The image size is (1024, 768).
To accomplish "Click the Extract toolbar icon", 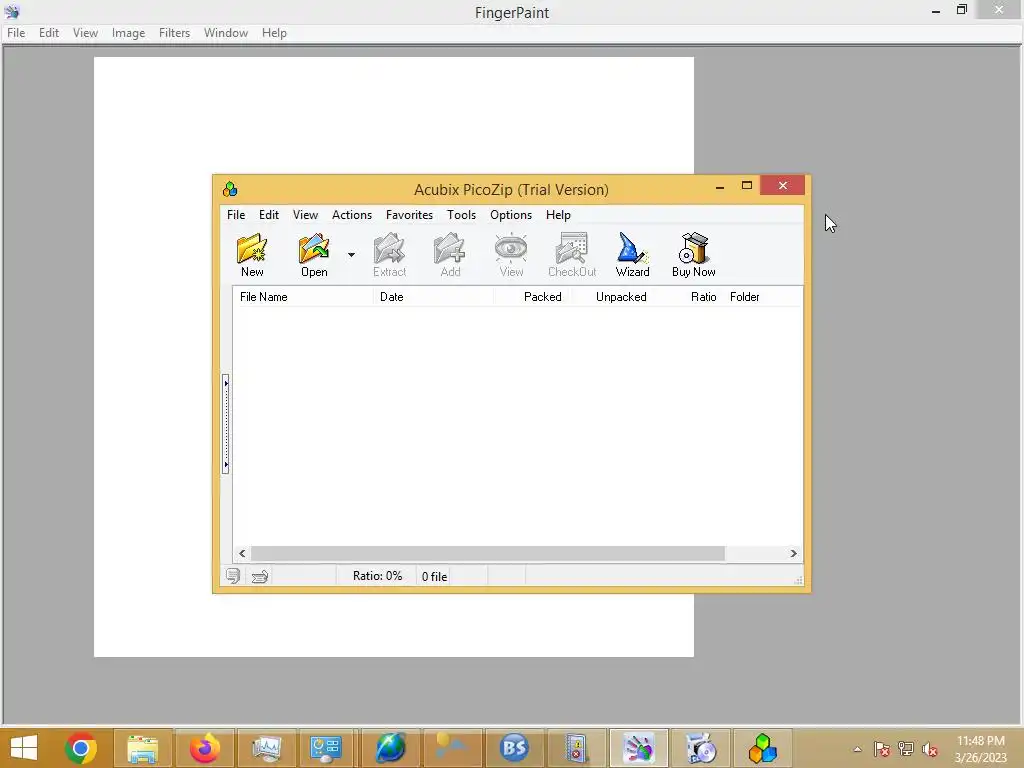I will pos(389,255).
